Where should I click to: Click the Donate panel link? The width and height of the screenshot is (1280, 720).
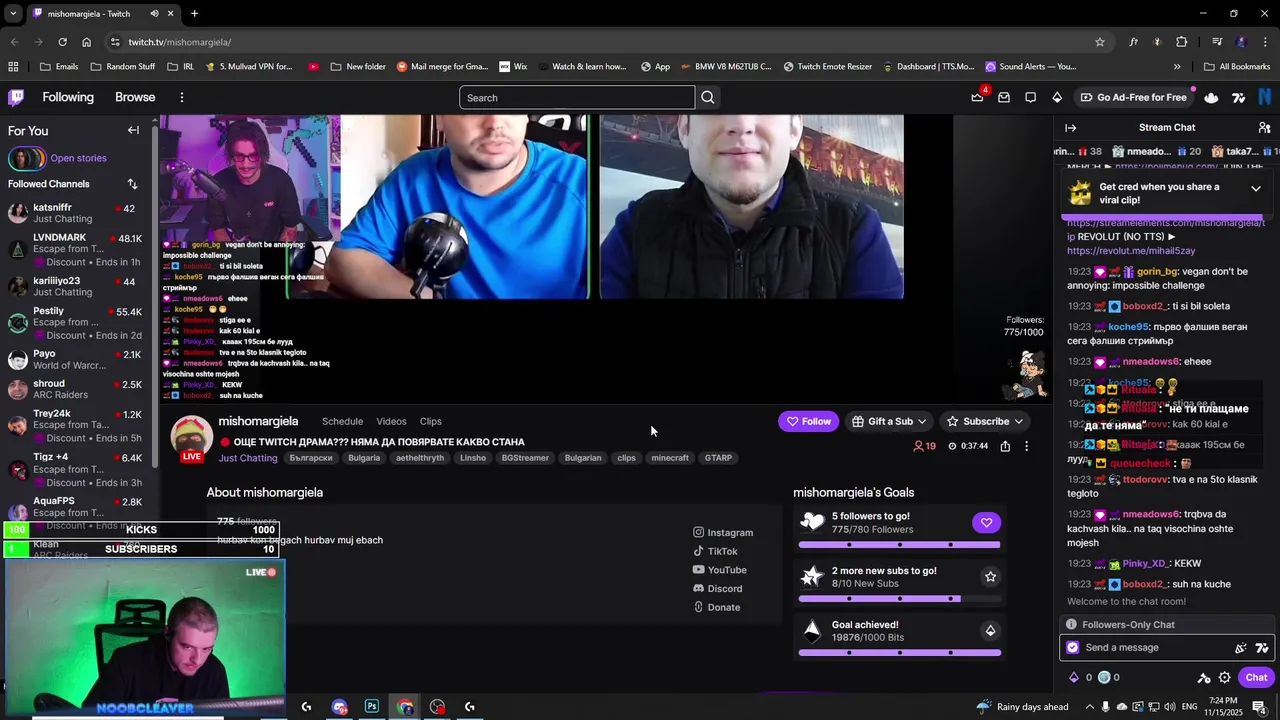[x=716, y=607]
